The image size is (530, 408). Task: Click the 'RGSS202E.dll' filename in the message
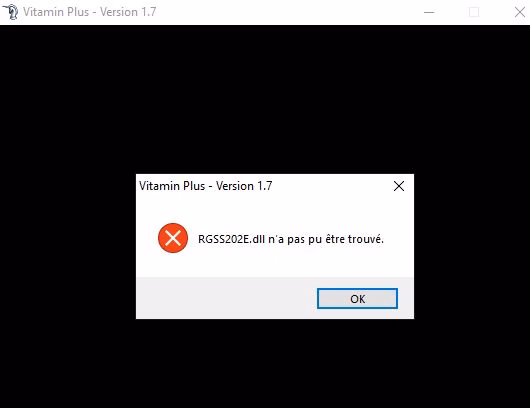(232, 239)
